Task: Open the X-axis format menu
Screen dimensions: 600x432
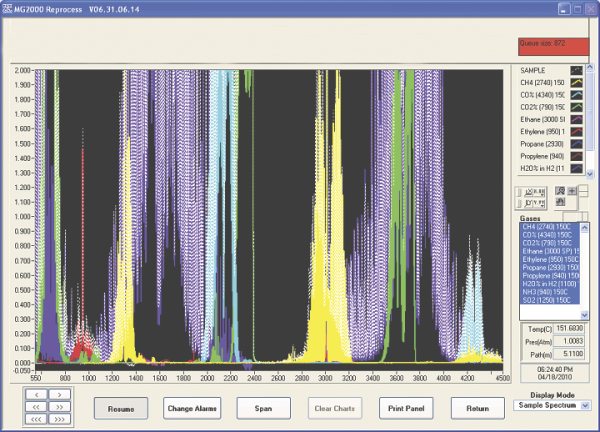Action: [x=539, y=192]
